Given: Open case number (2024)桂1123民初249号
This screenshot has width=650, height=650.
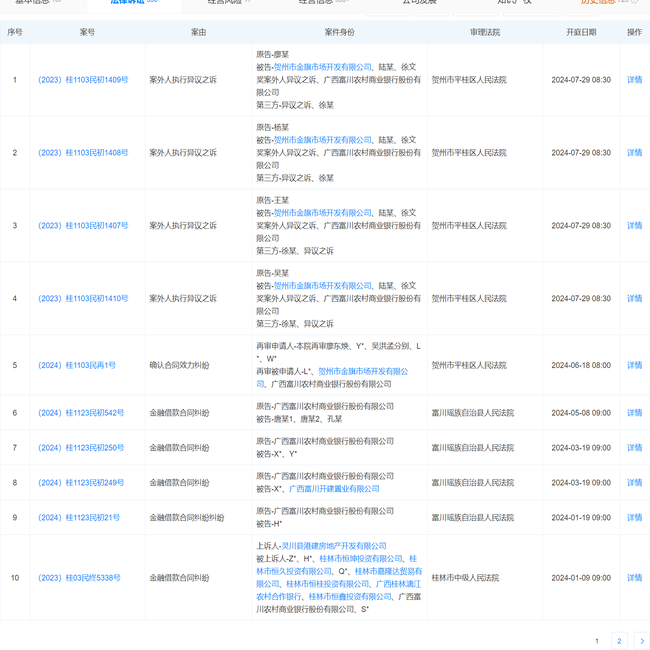Looking at the screenshot, I should pyautogui.click(x=81, y=483).
